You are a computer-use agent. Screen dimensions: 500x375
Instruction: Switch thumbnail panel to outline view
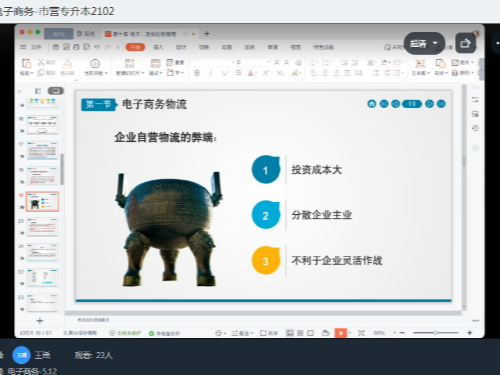(x=38, y=91)
